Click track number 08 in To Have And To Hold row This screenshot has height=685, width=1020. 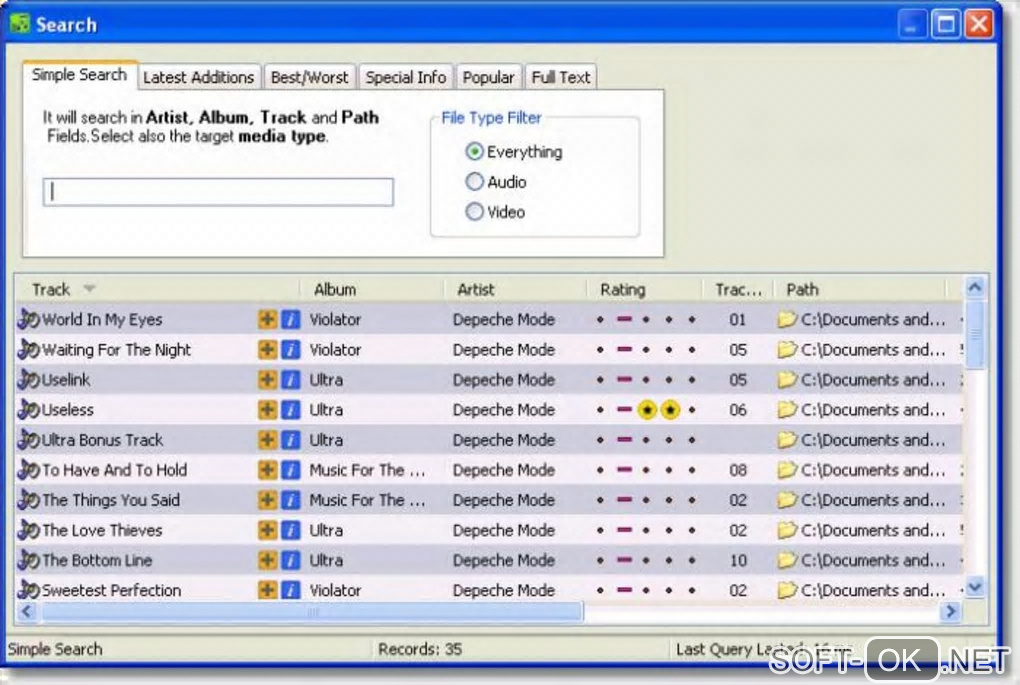[x=738, y=470]
